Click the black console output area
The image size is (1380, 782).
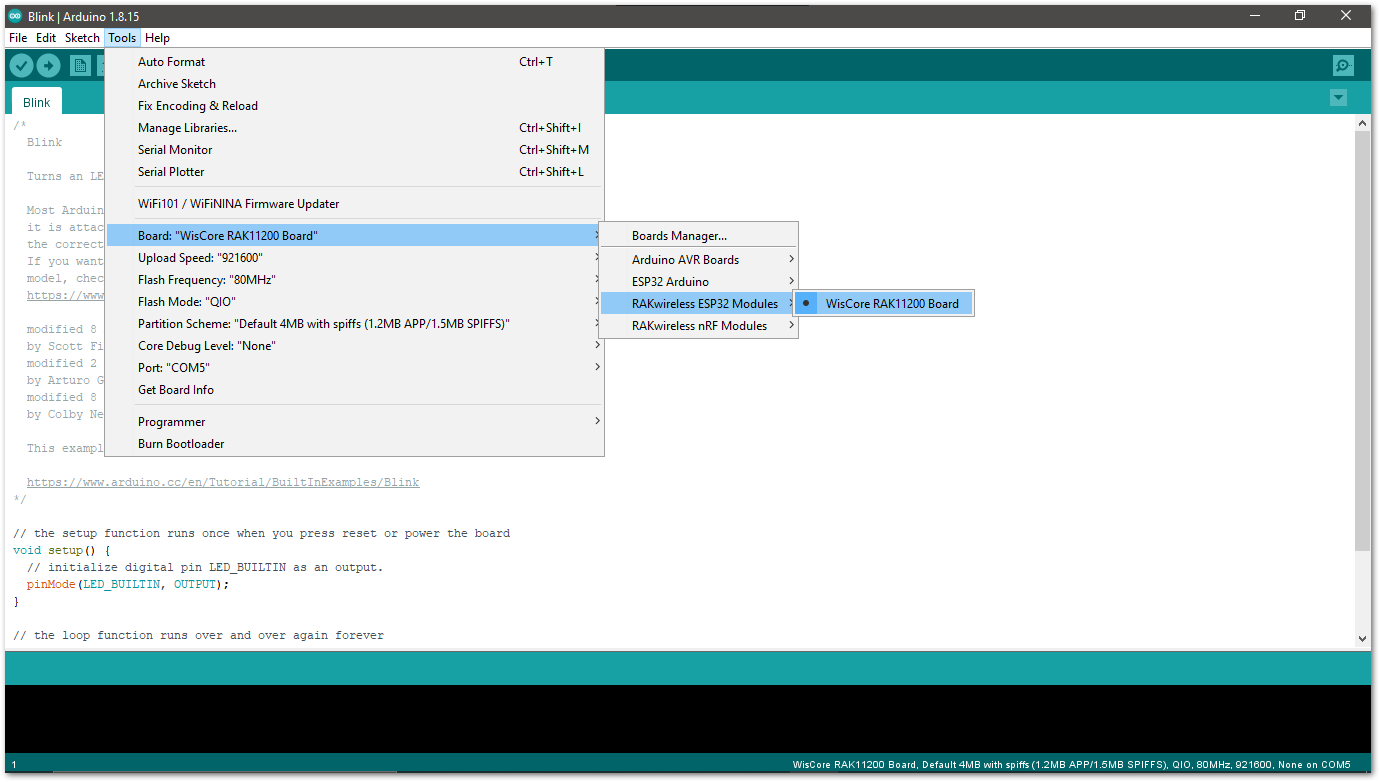point(690,719)
